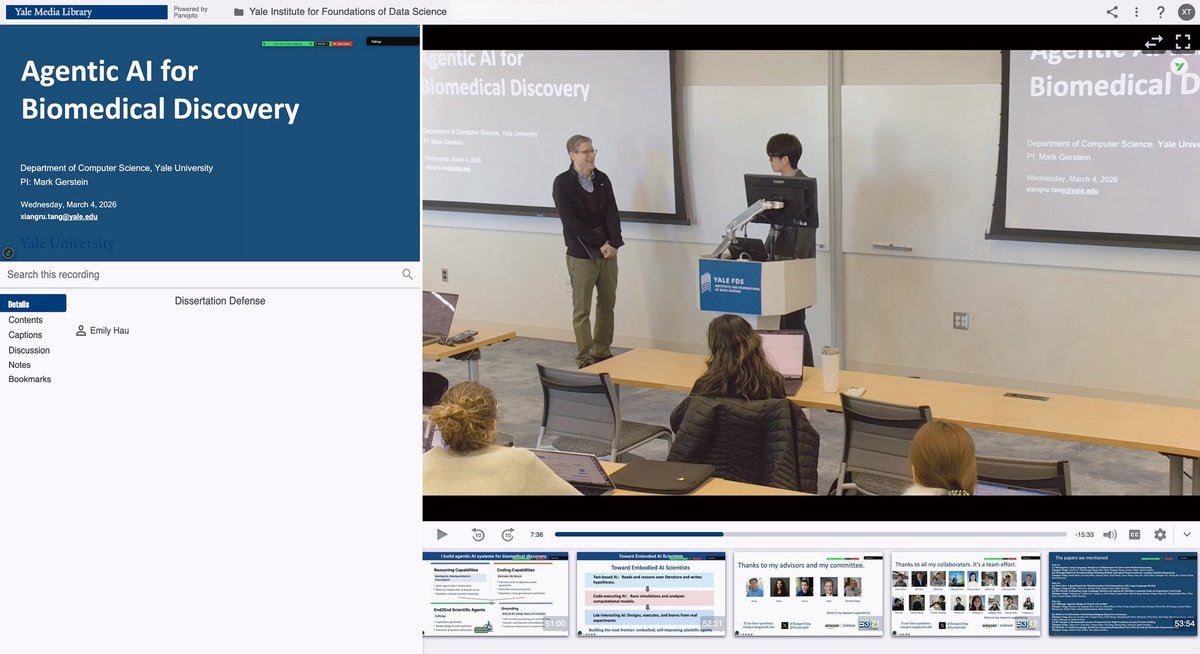Viewport: 1200px width, 654px height.
Task: Click the Play button
Action: [442, 535]
